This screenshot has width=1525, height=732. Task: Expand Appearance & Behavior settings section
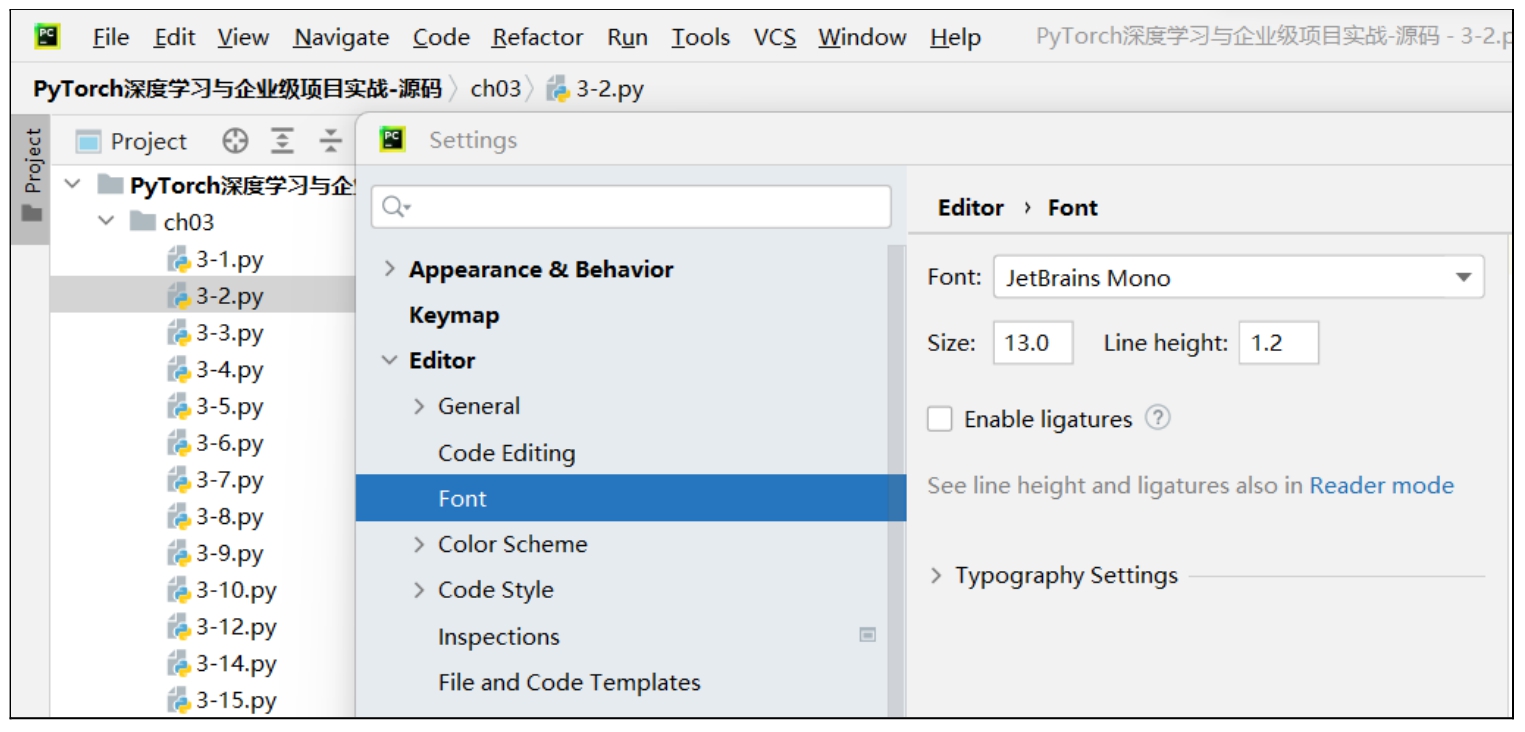(x=390, y=269)
